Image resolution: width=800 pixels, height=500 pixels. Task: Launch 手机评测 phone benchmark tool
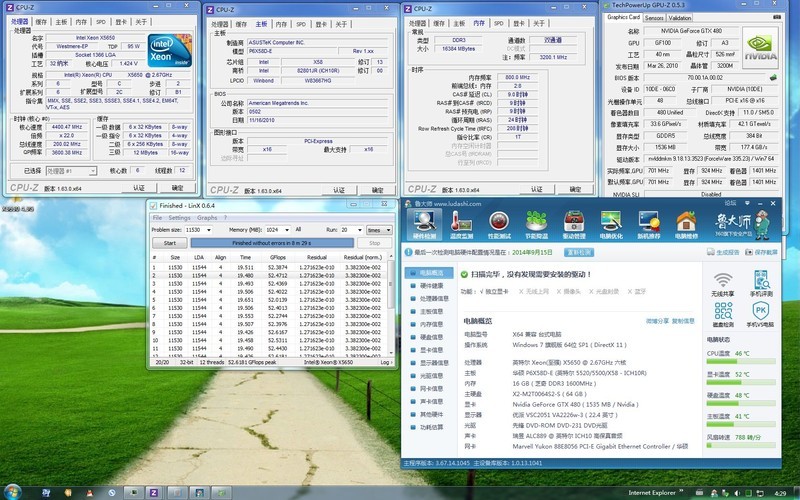click(761, 284)
